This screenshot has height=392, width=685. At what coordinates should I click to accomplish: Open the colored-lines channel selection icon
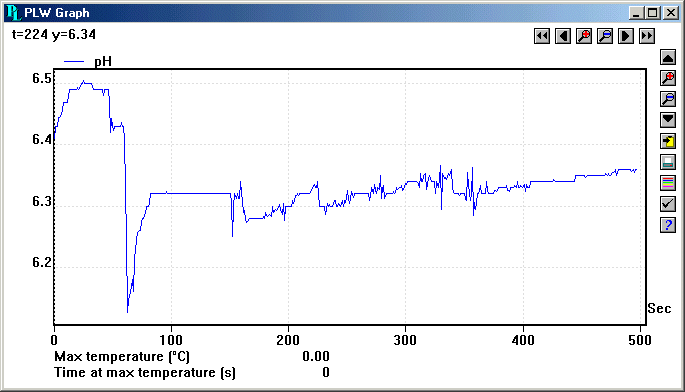(x=668, y=183)
